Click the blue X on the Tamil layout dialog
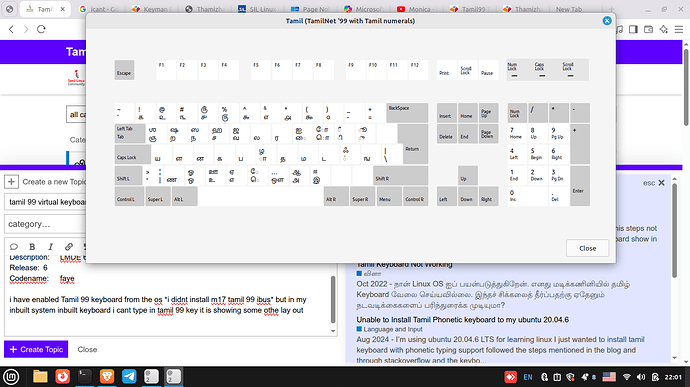The width and height of the screenshot is (690, 387). (x=607, y=21)
